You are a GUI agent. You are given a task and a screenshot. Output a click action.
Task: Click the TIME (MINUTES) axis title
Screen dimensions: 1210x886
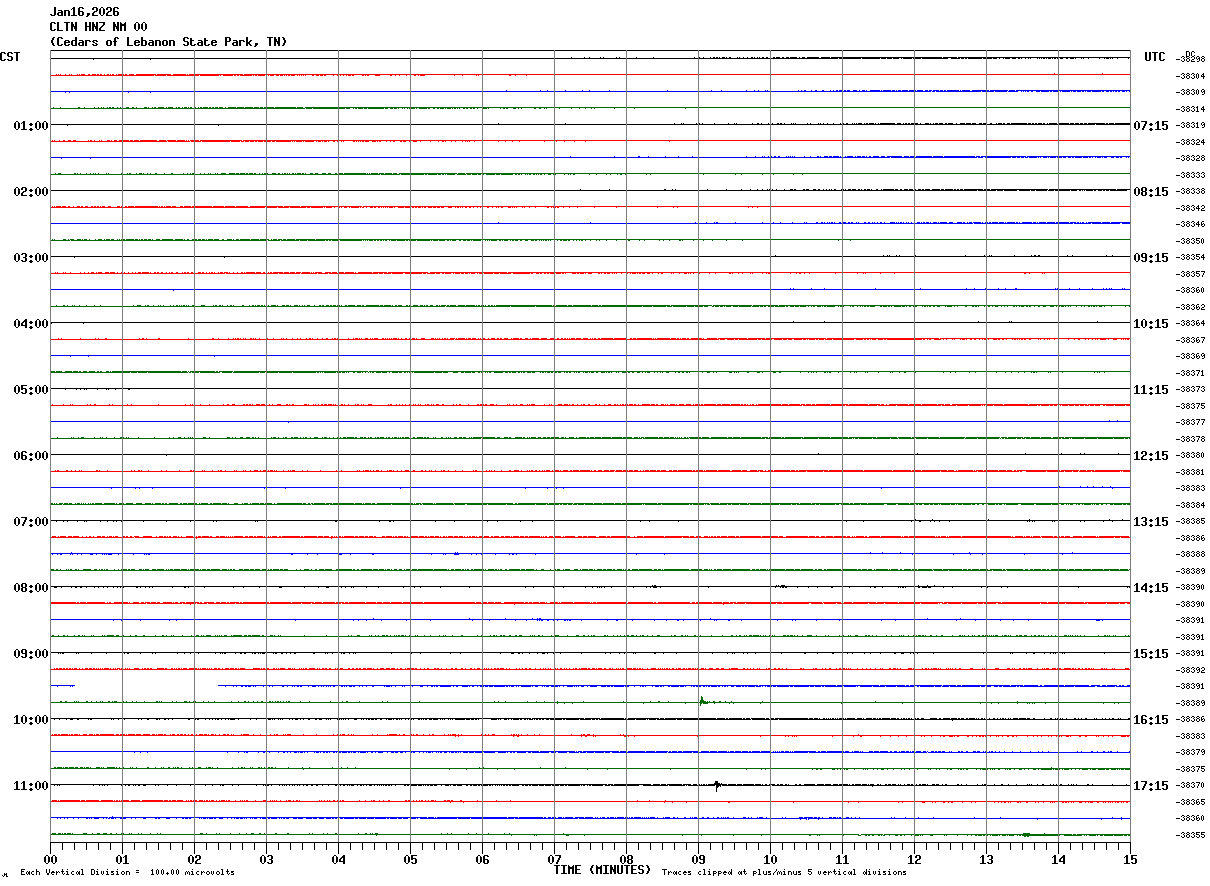click(602, 870)
